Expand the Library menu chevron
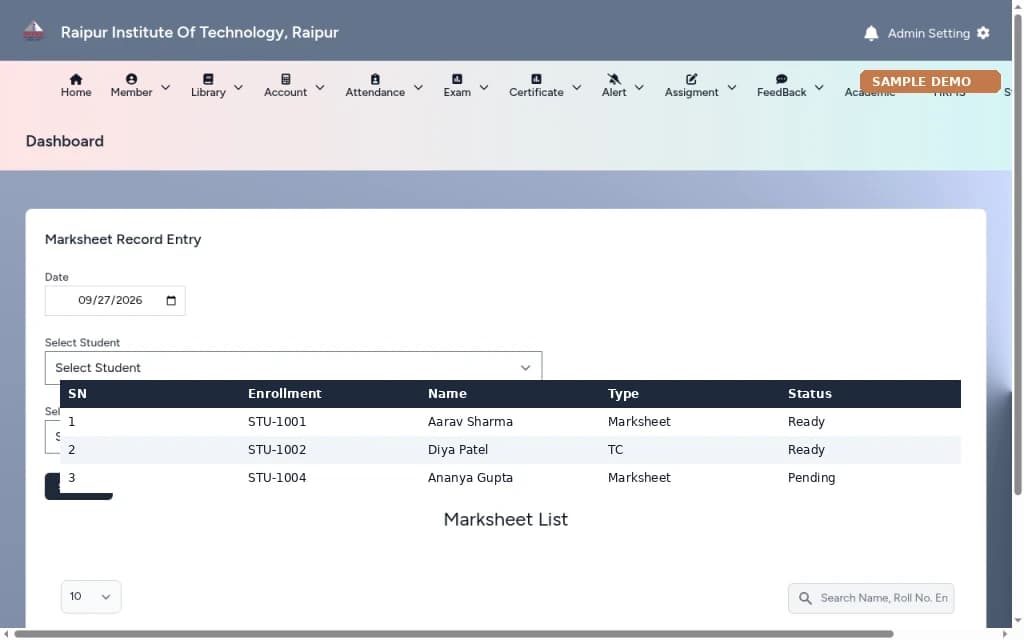Screen dimensions: 1024x640 [x=238, y=87]
